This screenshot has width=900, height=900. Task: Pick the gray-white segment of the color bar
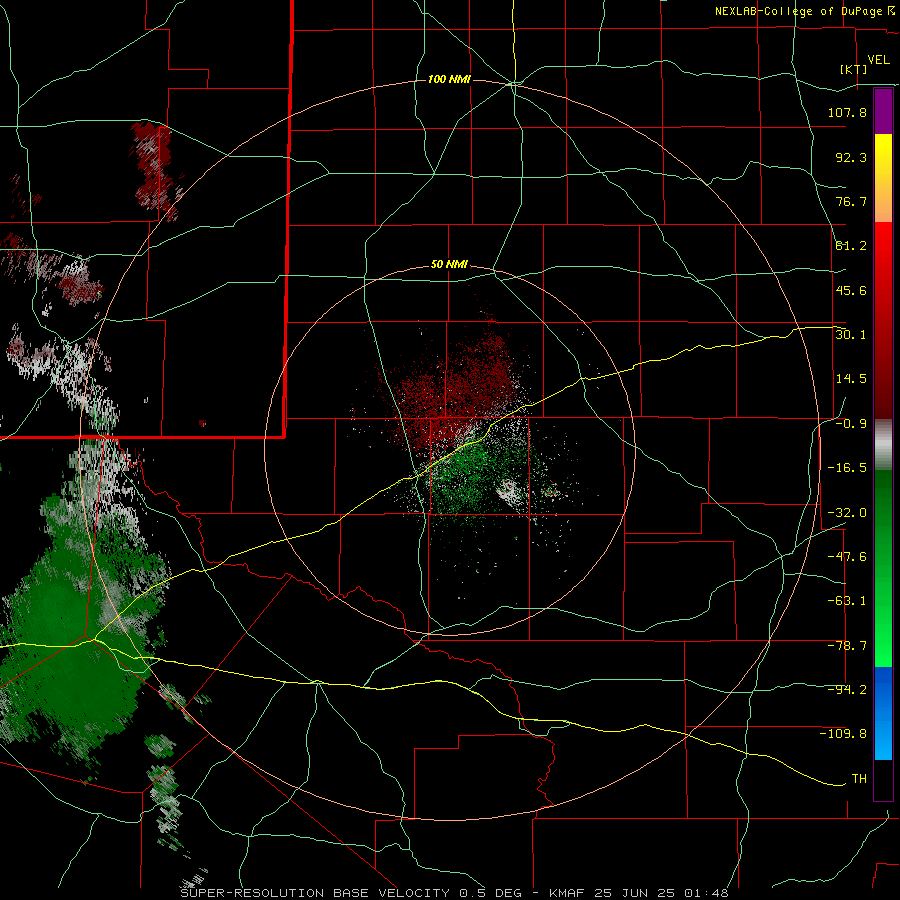pyautogui.click(x=883, y=445)
